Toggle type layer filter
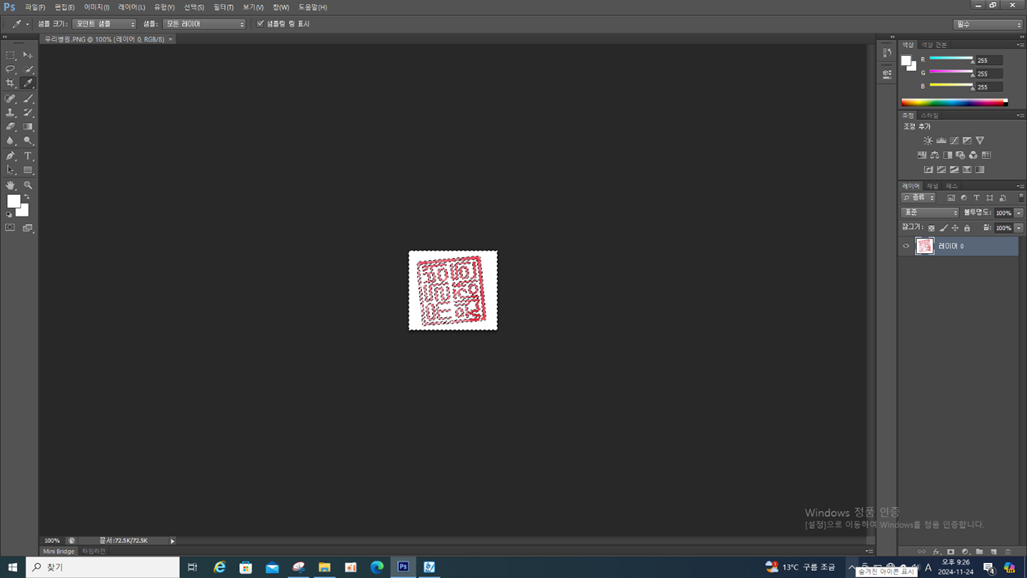 (x=977, y=198)
